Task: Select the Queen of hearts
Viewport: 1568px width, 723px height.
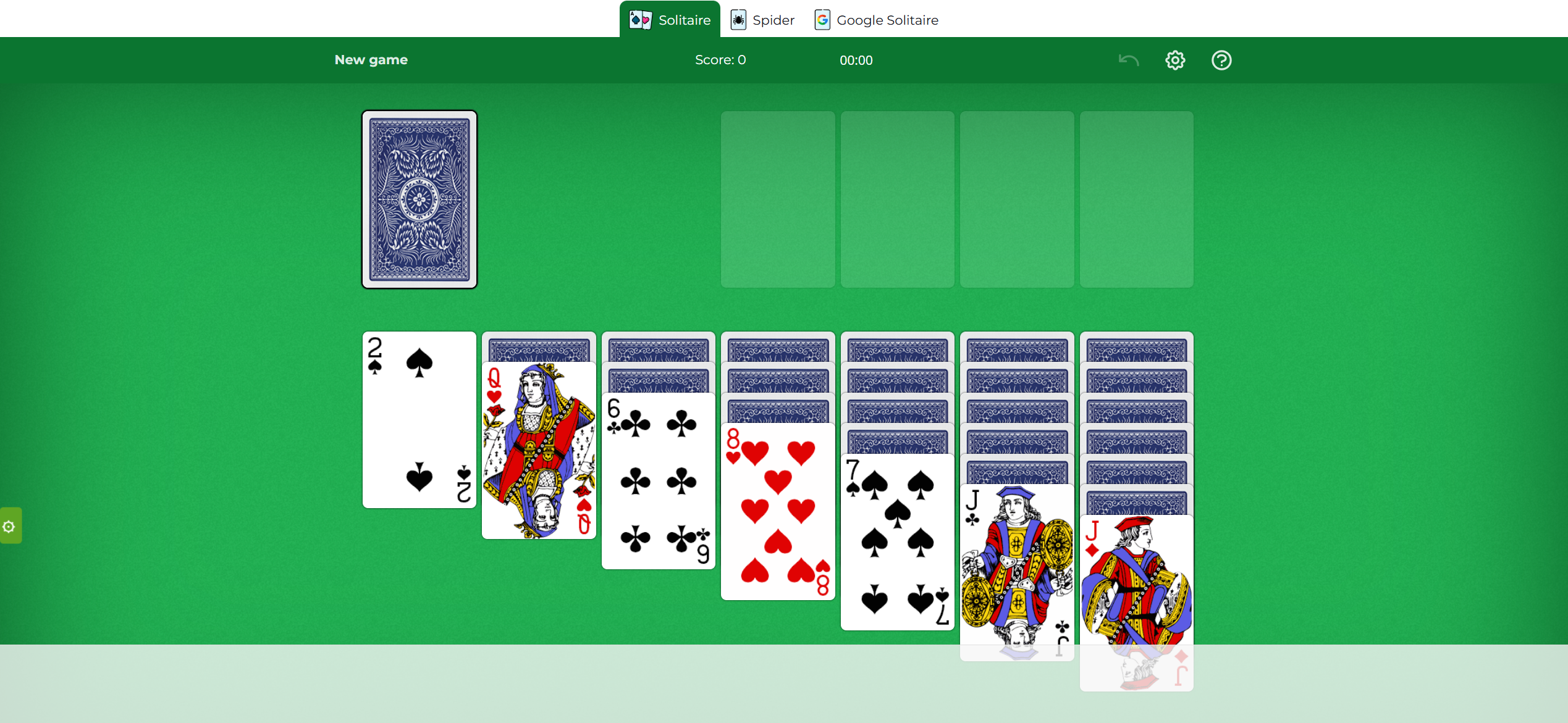Action: [538, 451]
